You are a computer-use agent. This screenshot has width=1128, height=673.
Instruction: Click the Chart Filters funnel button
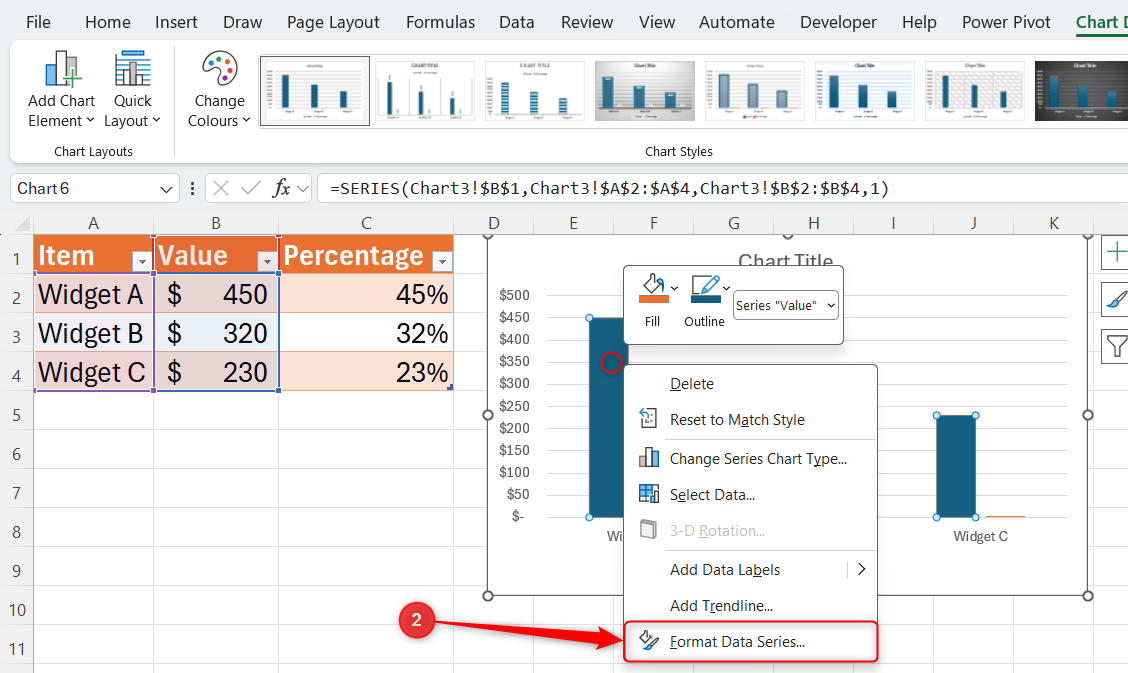point(1116,347)
